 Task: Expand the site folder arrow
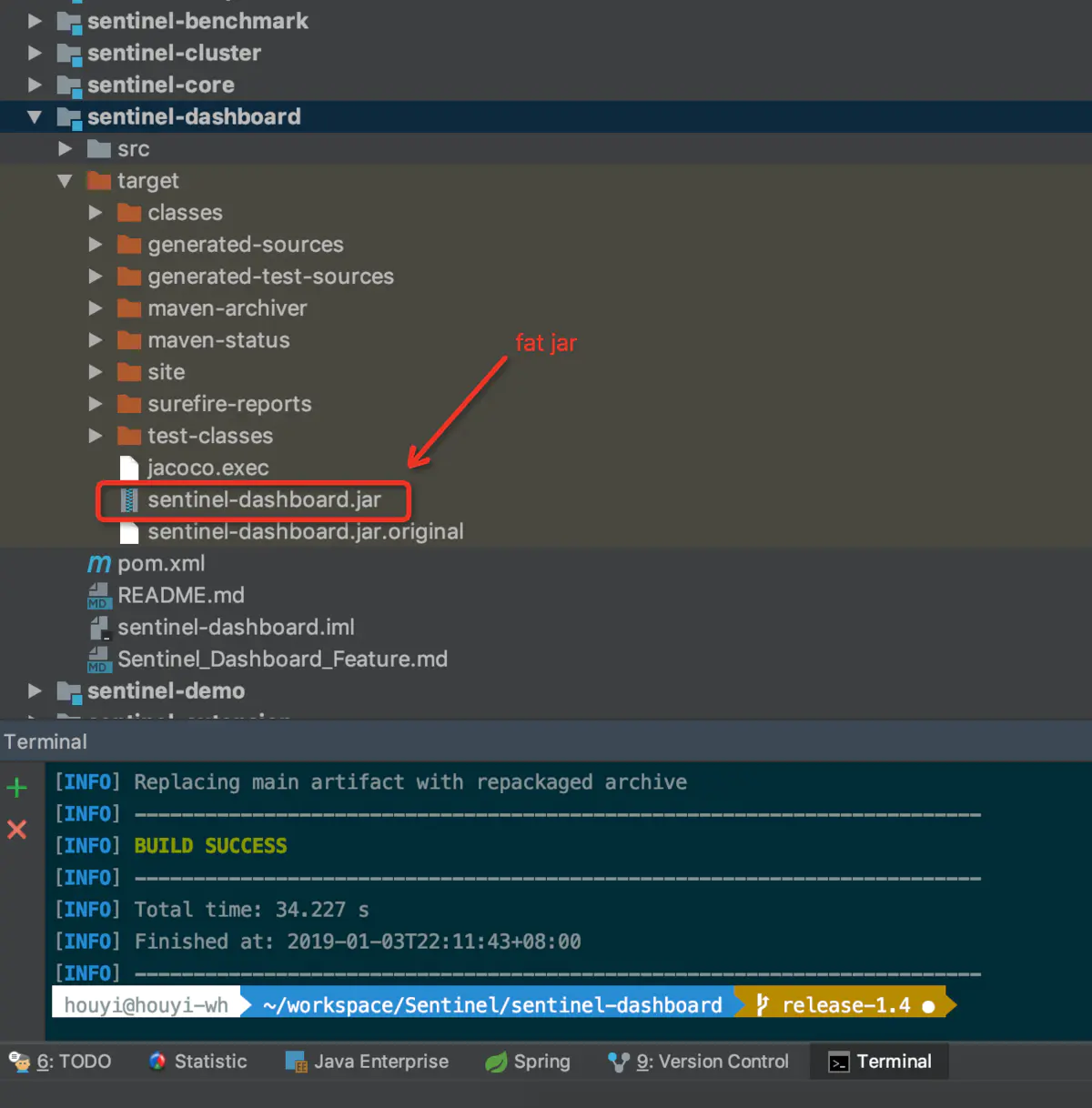[96, 372]
